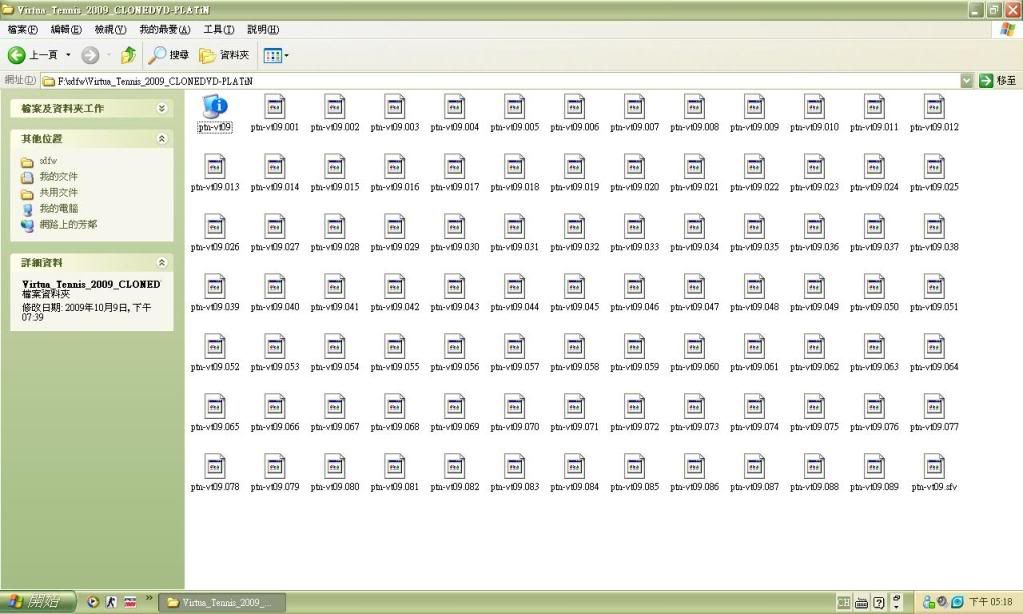Image resolution: width=1023 pixels, height=614 pixels.
Task: Select the ptn-vt09 info file icon
Action: (x=215, y=106)
